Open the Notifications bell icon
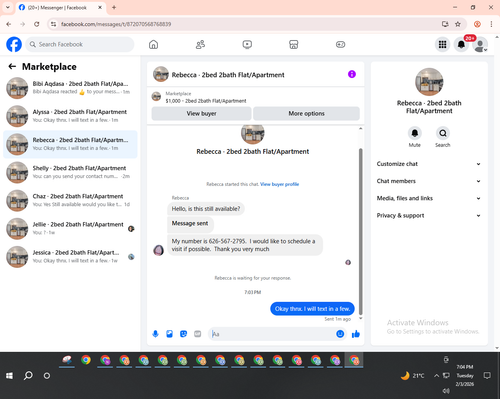 pyautogui.click(x=461, y=44)
